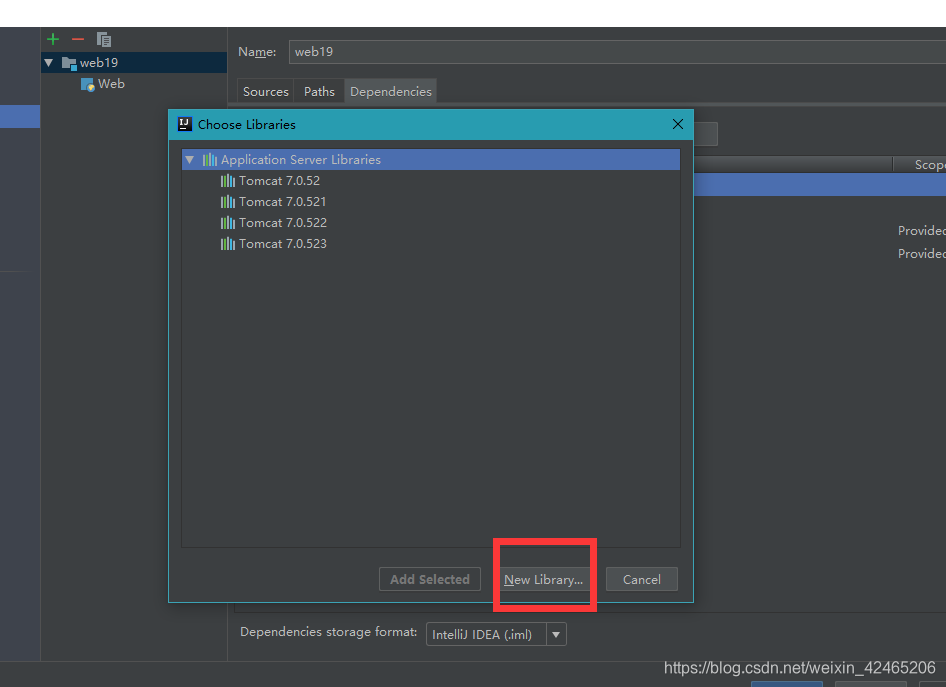Click Application Server Libraries library icon
946x687 pixels.
click(209, 160)
